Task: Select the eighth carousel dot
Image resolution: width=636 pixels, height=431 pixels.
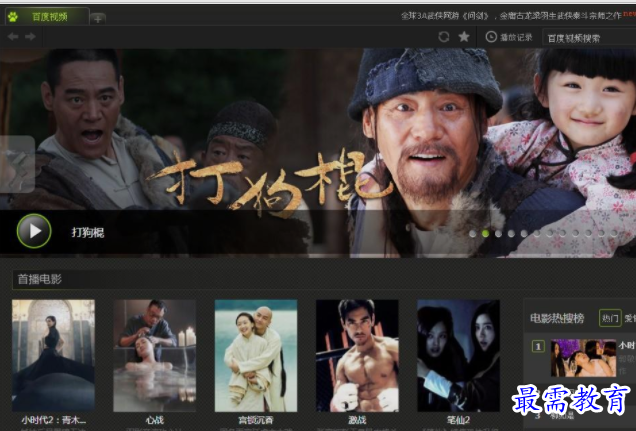Action: click(563, 234)
